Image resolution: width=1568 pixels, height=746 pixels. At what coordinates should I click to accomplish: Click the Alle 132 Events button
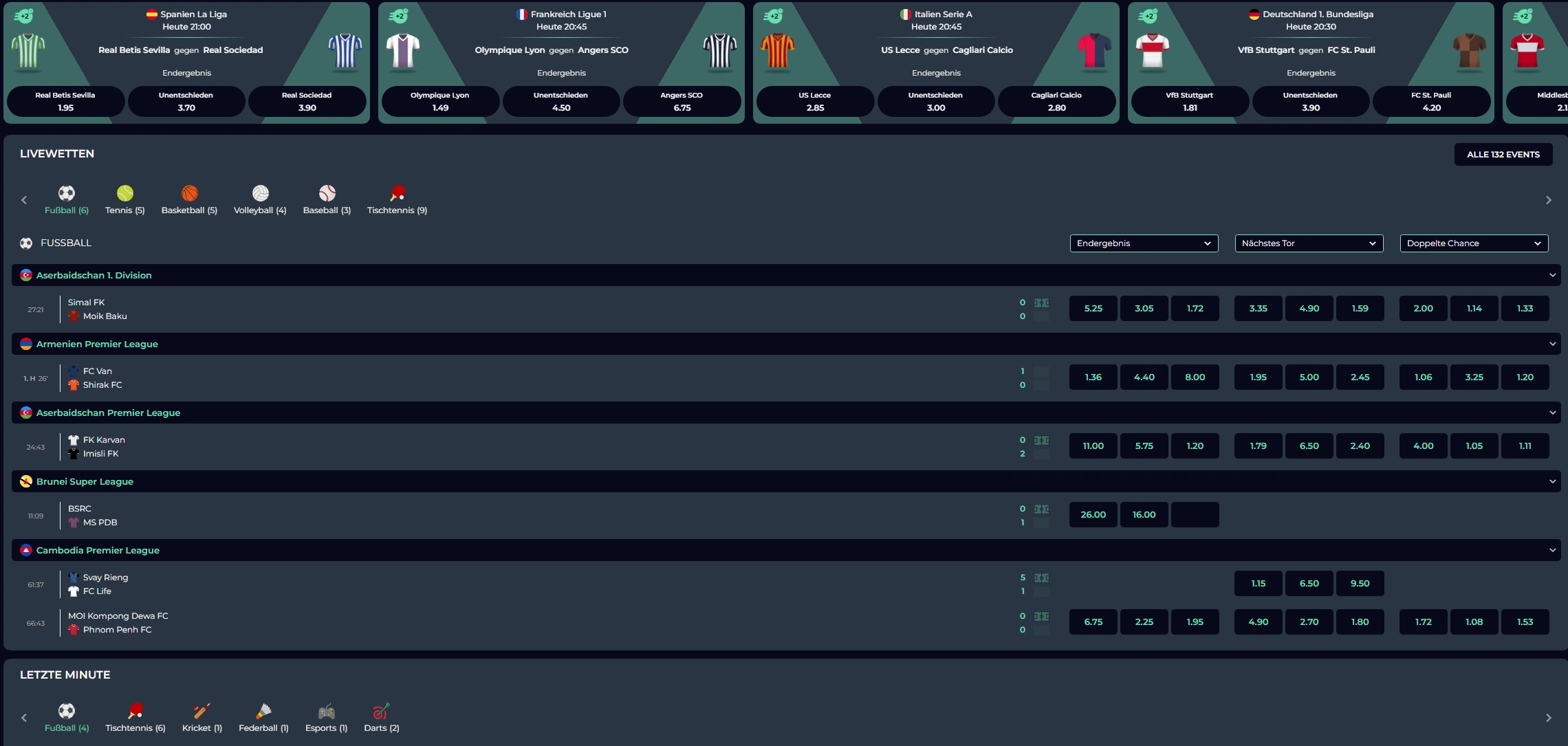[1503, 155]
